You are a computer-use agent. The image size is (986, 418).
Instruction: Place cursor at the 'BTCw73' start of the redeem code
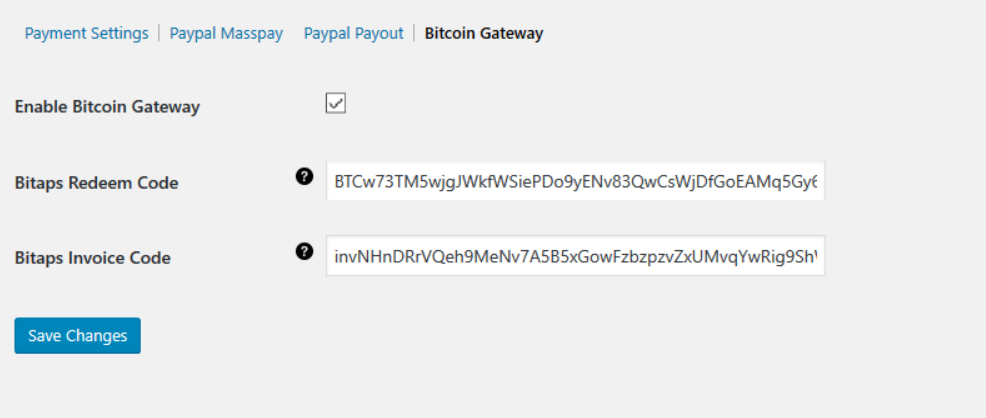point(357,182)
